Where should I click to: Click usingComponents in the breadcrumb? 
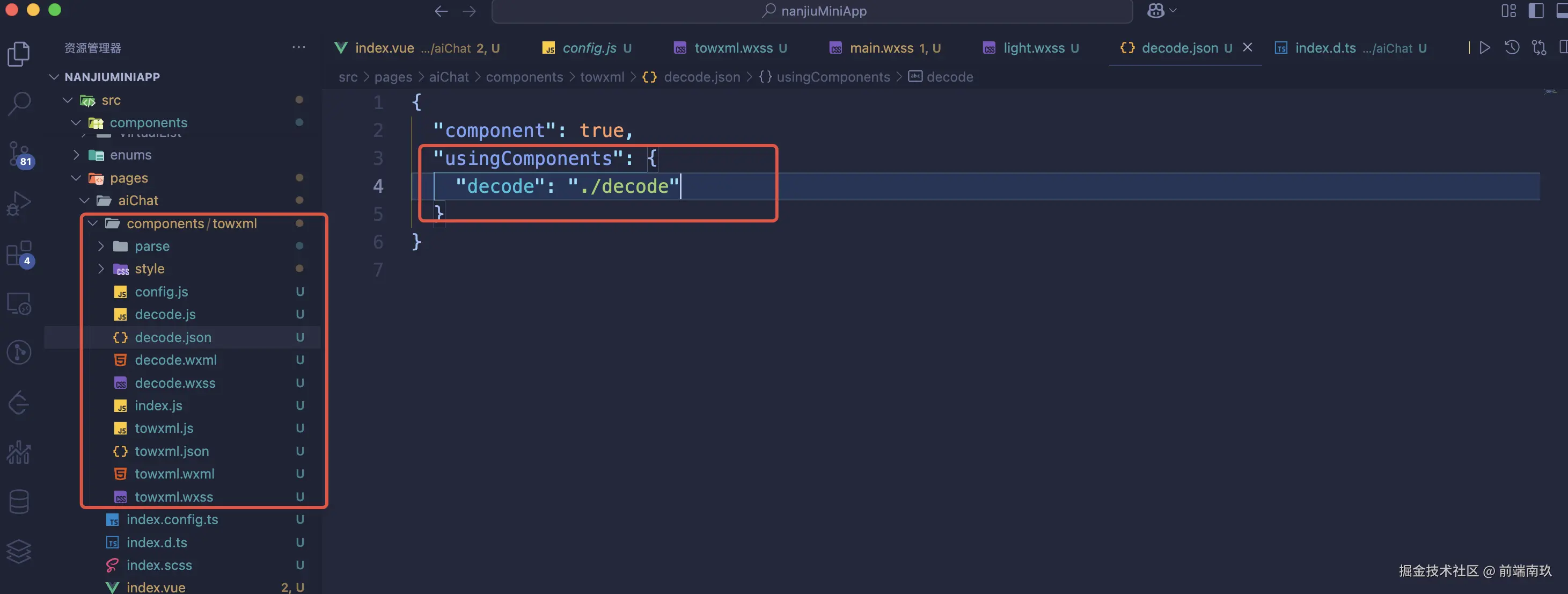click(x=832, y=77)
